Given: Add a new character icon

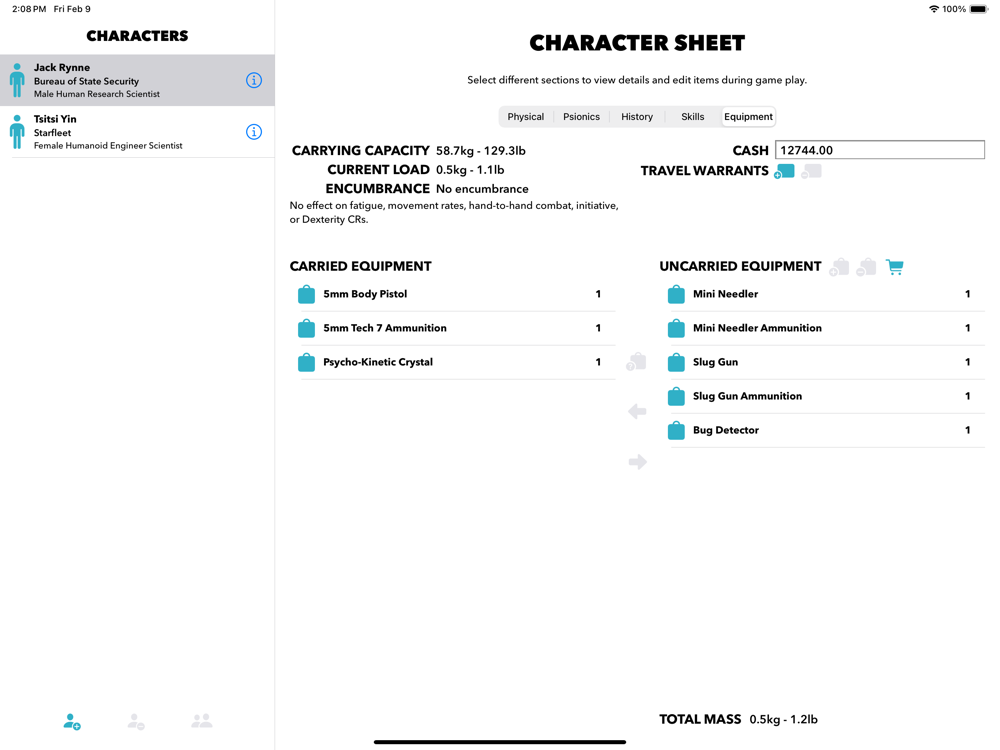Looking at the screenshot, I should click(x=72, y=721).
